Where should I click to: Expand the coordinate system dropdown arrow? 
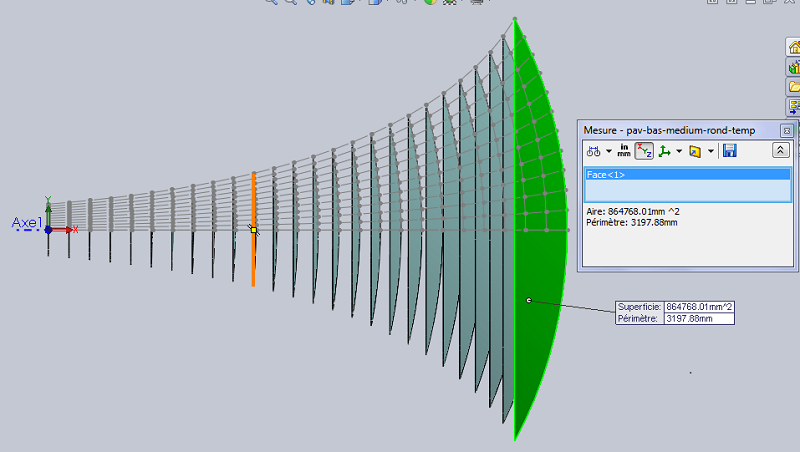pos(679,151)
